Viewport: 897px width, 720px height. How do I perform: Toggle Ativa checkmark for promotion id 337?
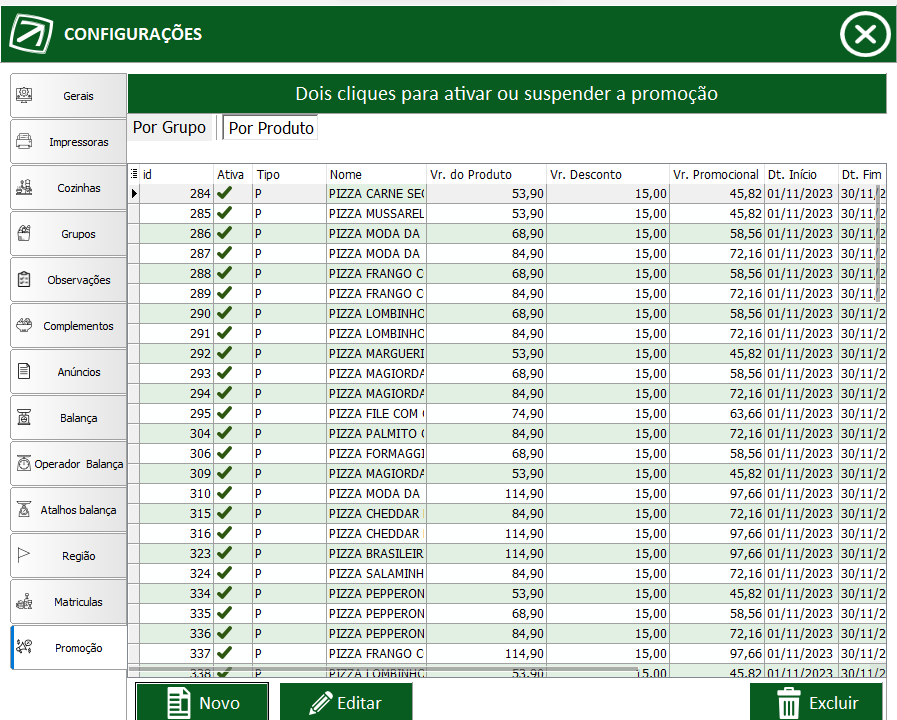224,653
